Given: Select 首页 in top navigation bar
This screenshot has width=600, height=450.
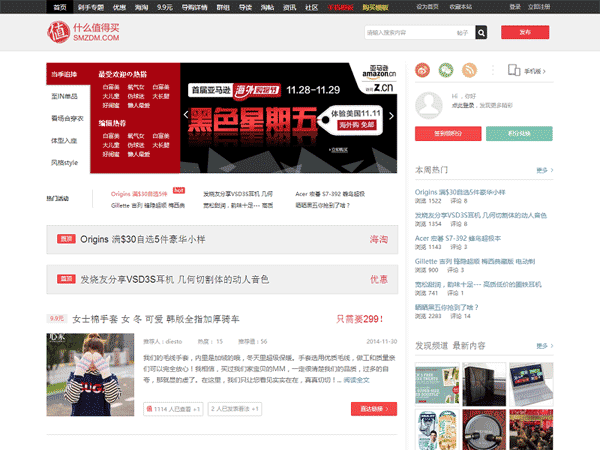Looking at the screenshot, I should click(61, 6).
